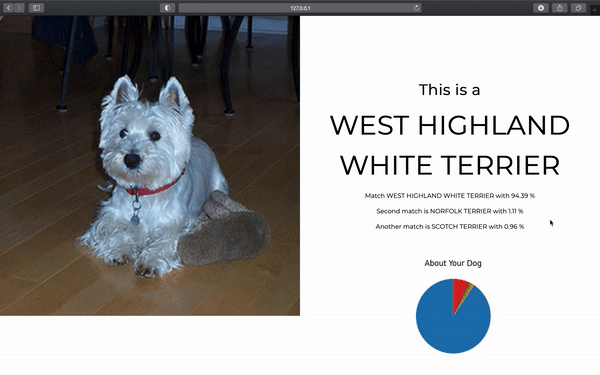
Task: Select the SCOTCH TERRIER match line
Action: (x=450, y=227)
